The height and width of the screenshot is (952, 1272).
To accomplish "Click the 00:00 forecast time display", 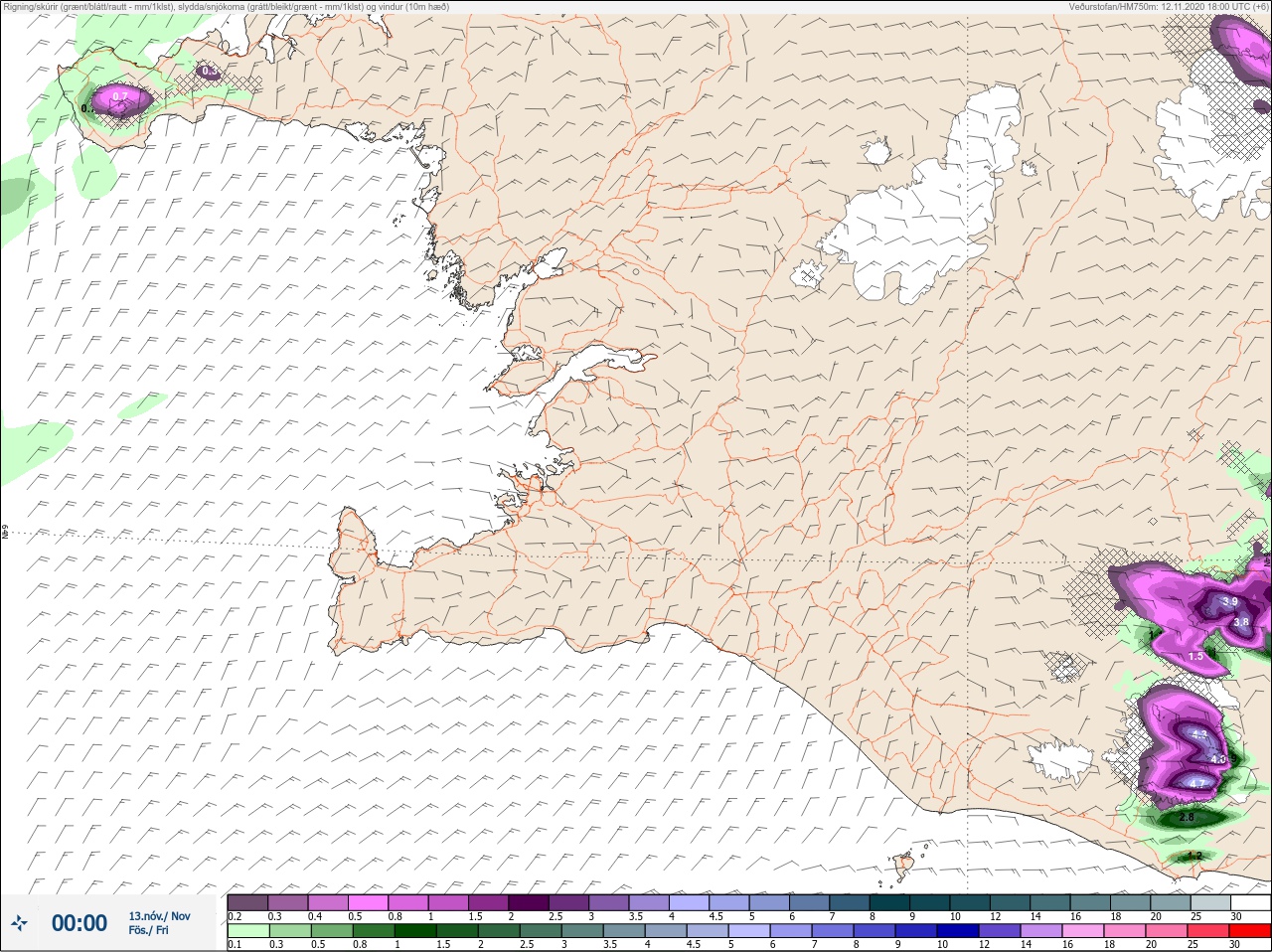I will 79,923.
